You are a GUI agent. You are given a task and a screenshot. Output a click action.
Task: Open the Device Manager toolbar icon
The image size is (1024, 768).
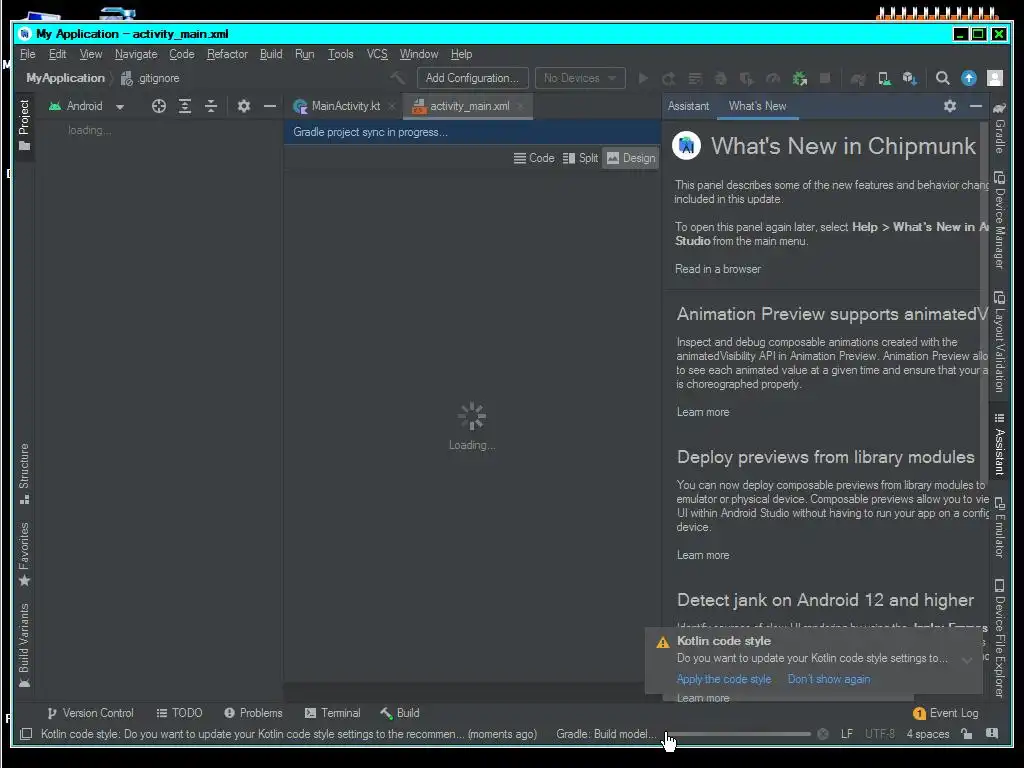coord(884,78)
